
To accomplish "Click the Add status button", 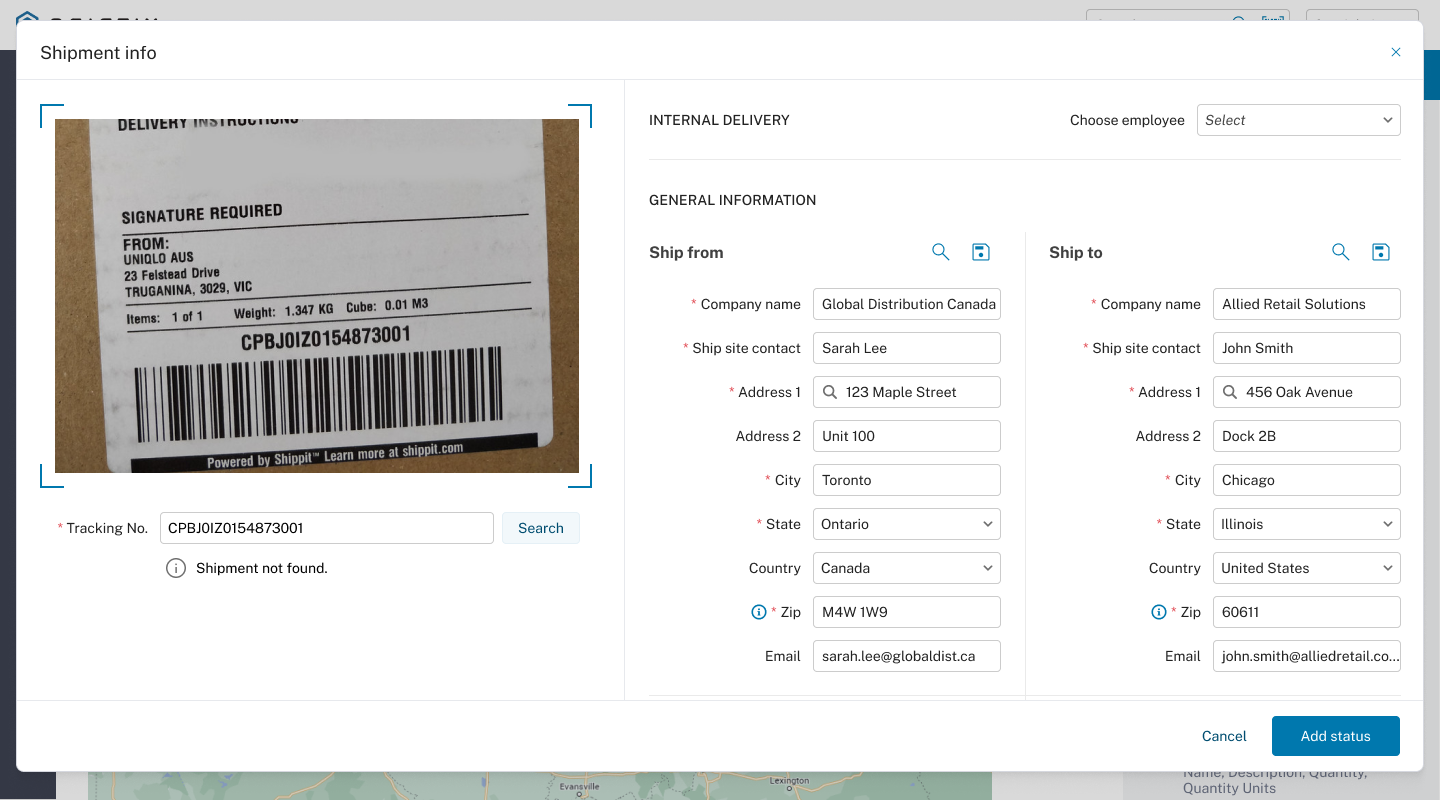I will [x=1335, y=736].
